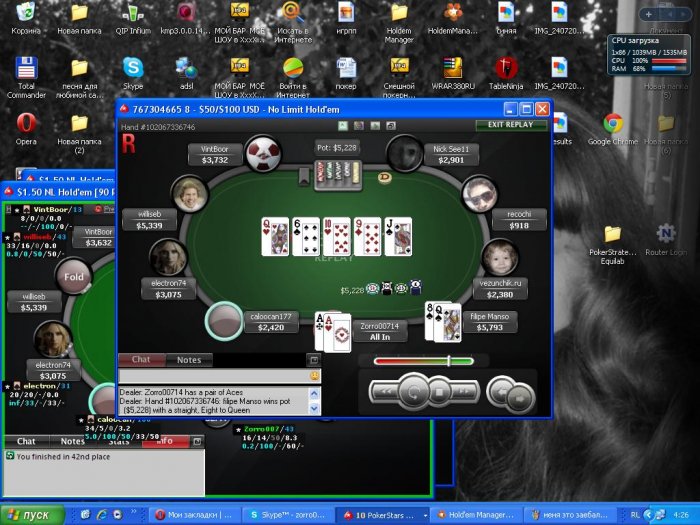This screenshot has height=525, width=700.
Task: Click Opera Мои закладки taskbar button
Action: (195, 515)
